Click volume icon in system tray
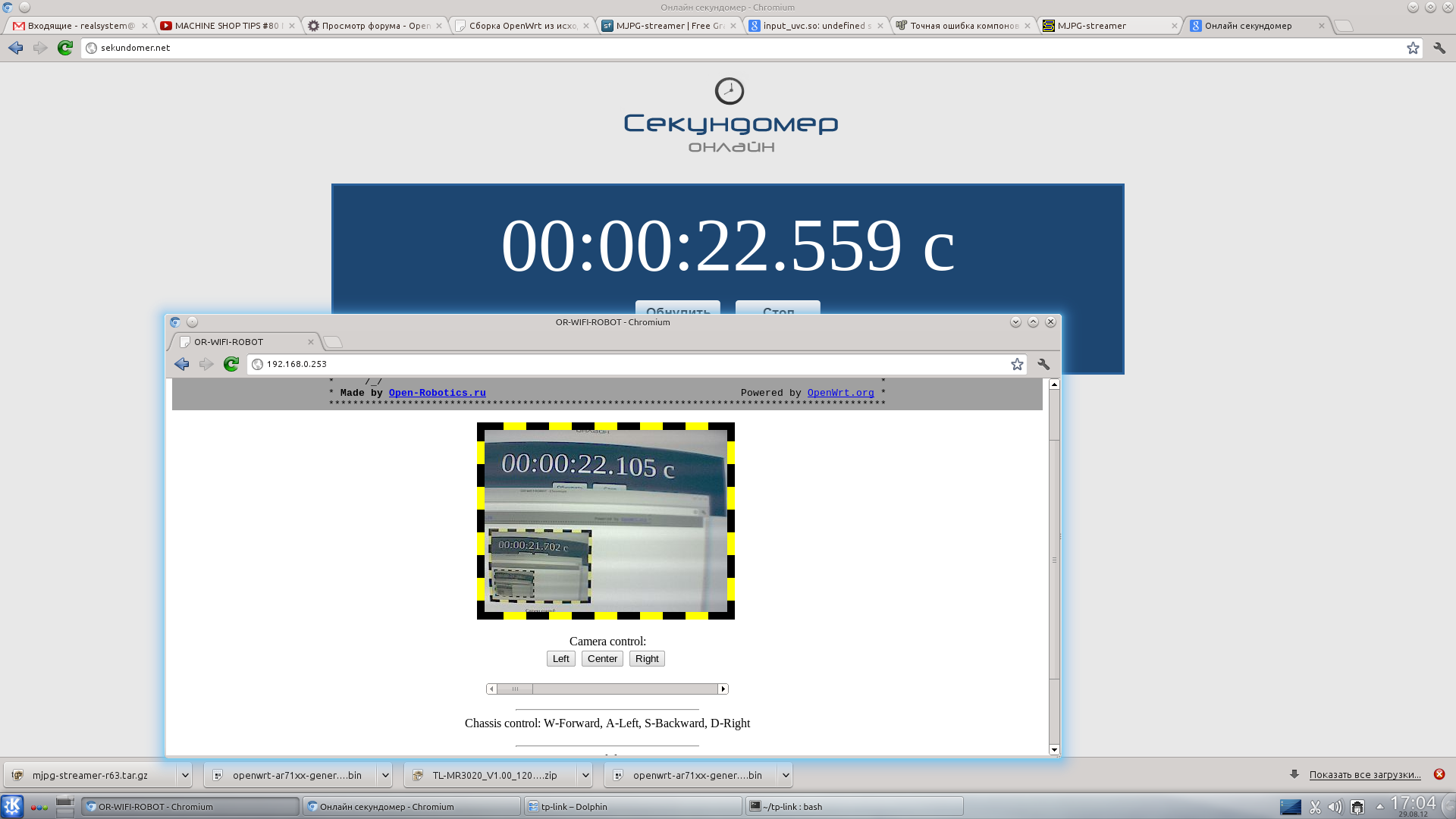This screenshot has height=819, width=1456. click(x=1335, y=807)
